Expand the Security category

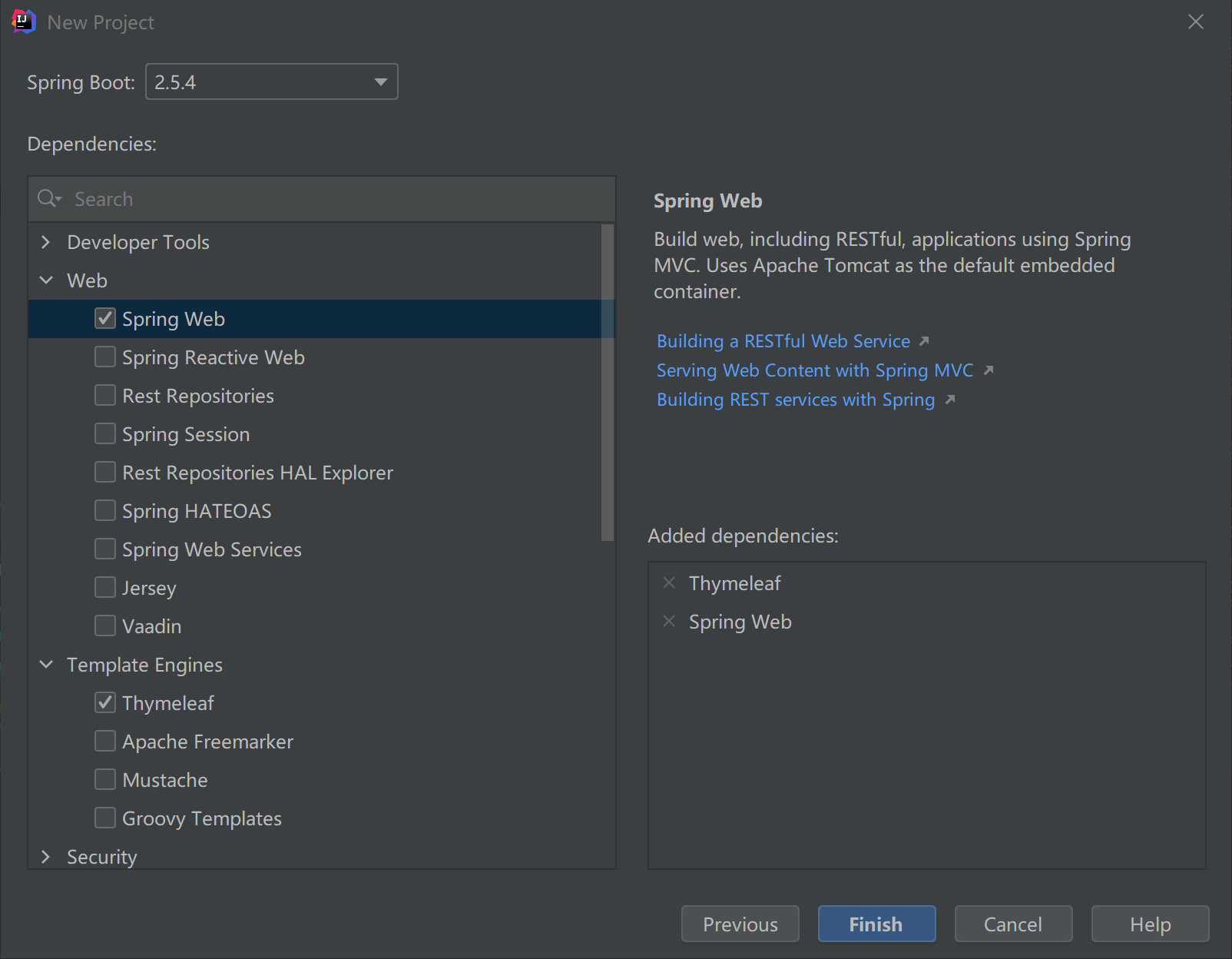[x=46, y=857]
